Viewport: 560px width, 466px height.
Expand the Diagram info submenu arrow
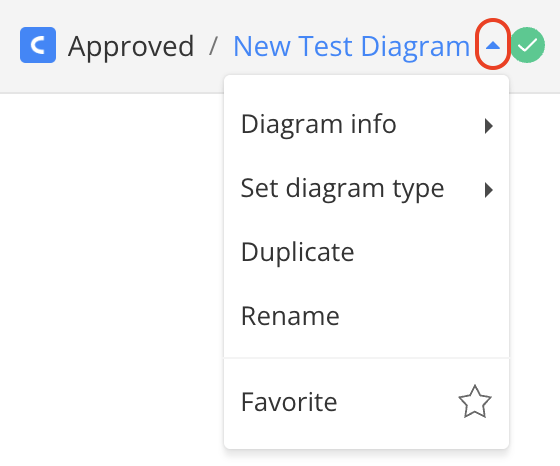[489, 126]
